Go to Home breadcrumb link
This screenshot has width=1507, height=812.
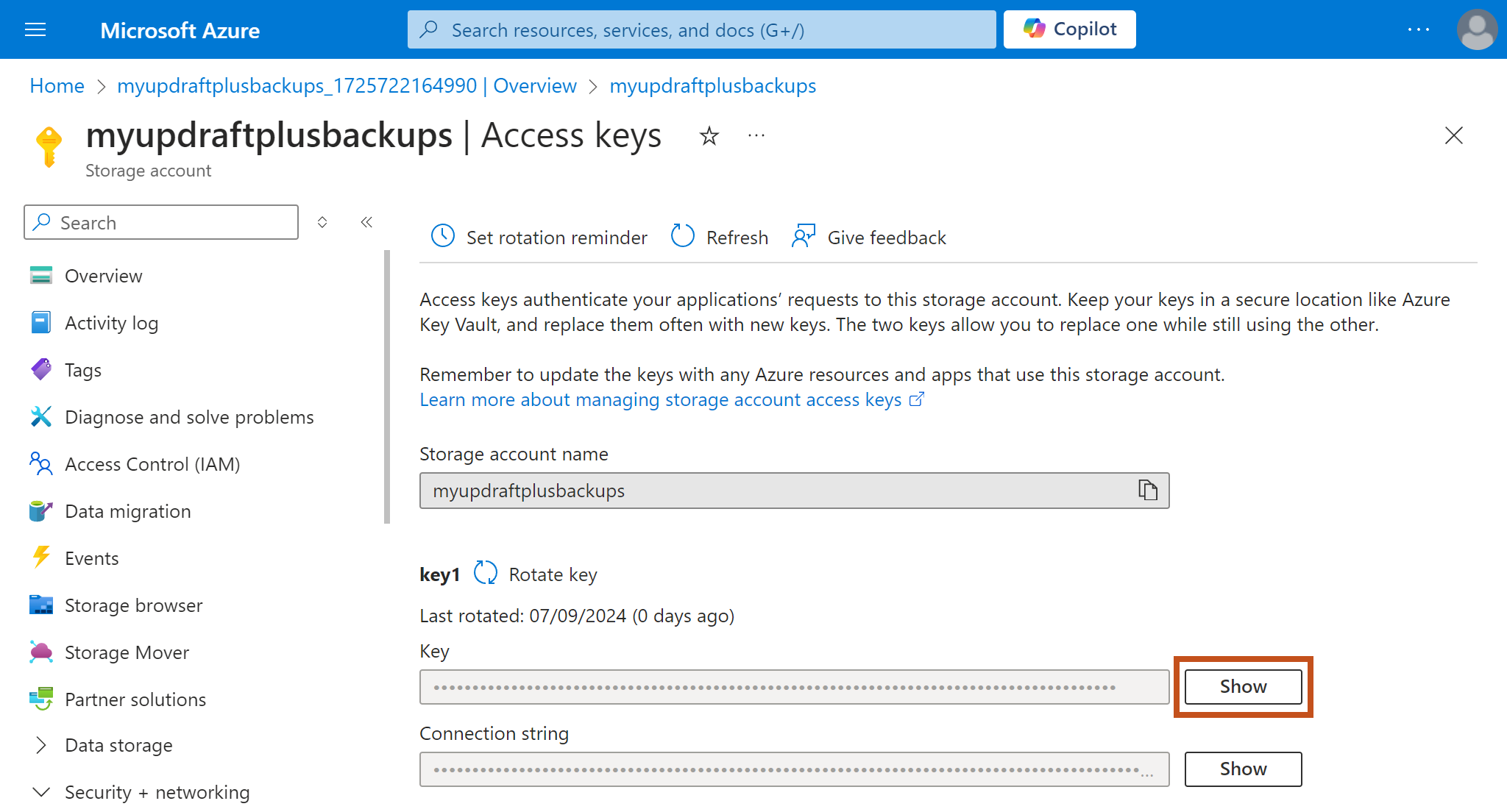click(x=57, y=86)
